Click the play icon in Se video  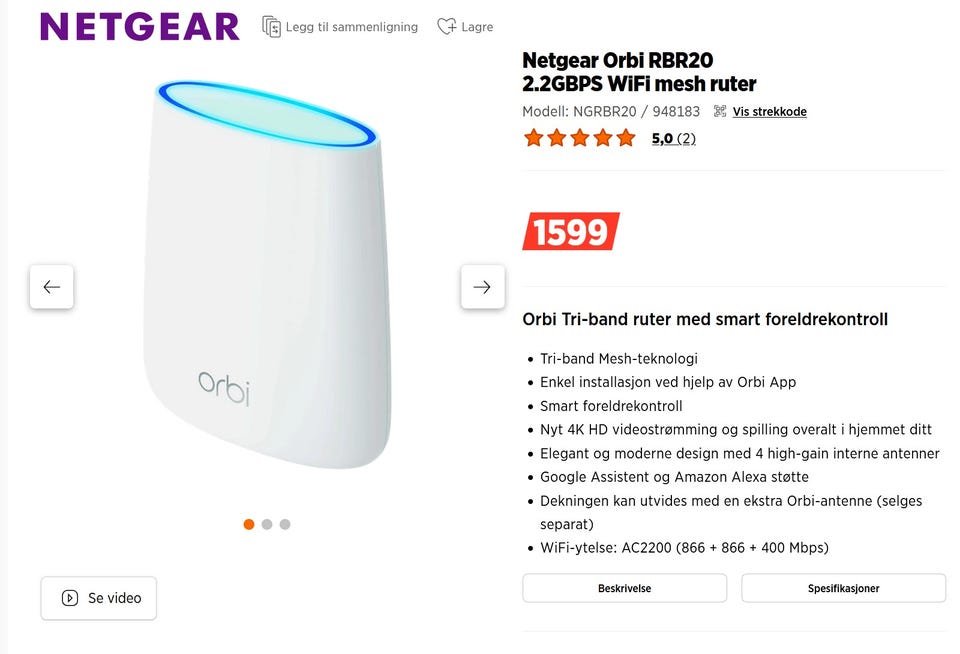(70, 598)
